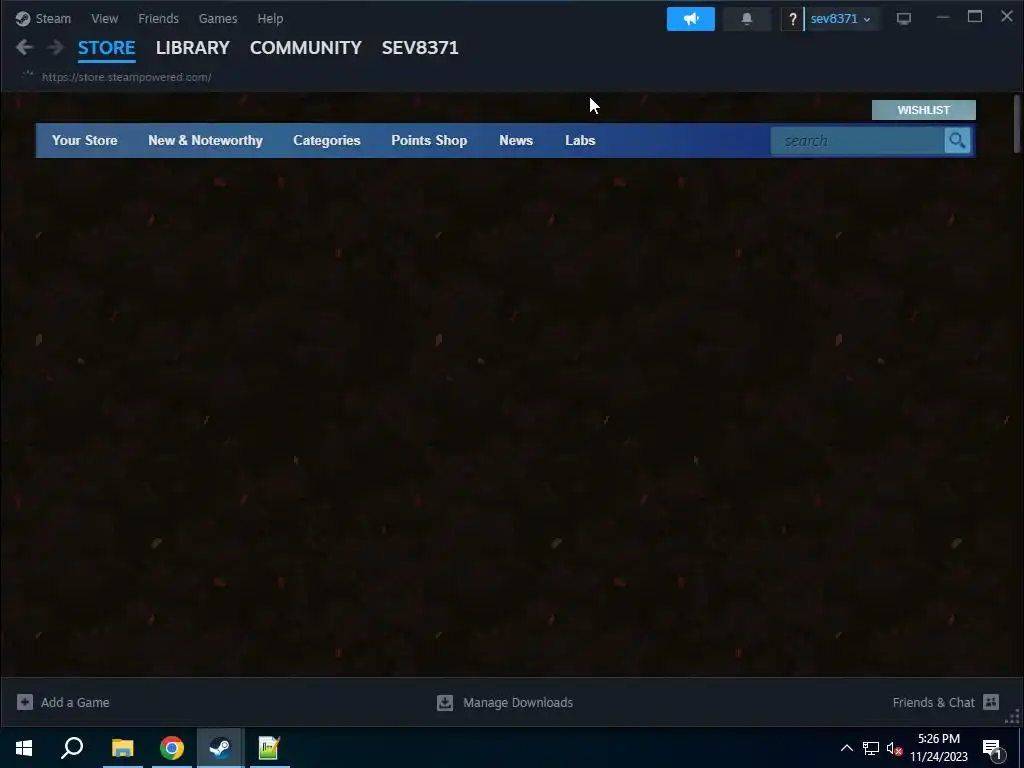Click the Steam logo icon in menu bar
The width and height of the screenshot is (1024, 768).
[x=23, y=18]
